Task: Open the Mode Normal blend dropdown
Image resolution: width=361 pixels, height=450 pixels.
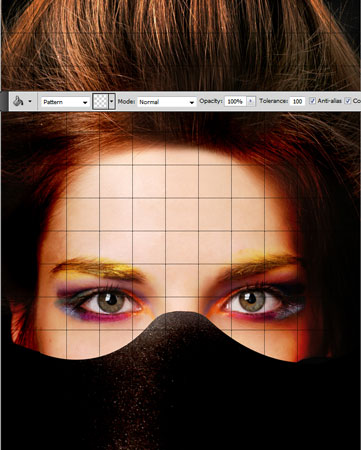Action: pos(166,102)
